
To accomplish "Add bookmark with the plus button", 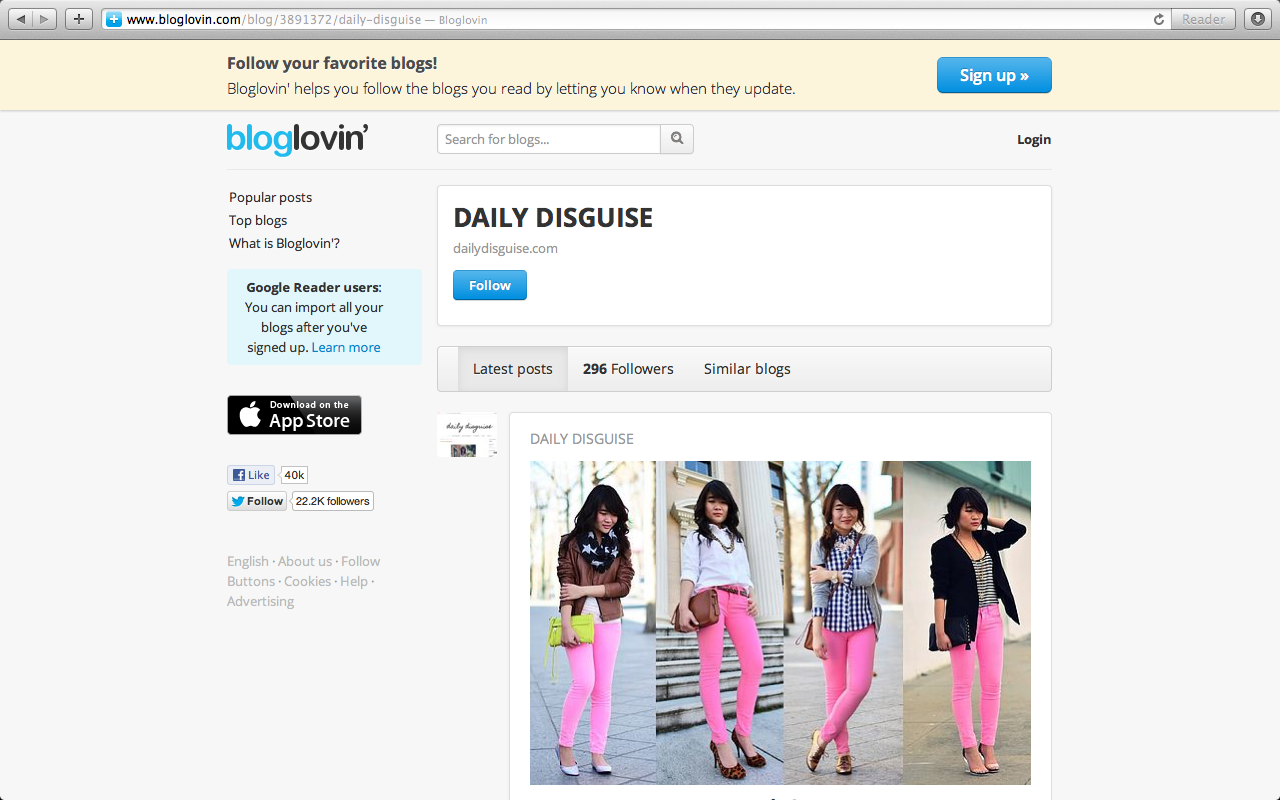I will pos(79,19).
